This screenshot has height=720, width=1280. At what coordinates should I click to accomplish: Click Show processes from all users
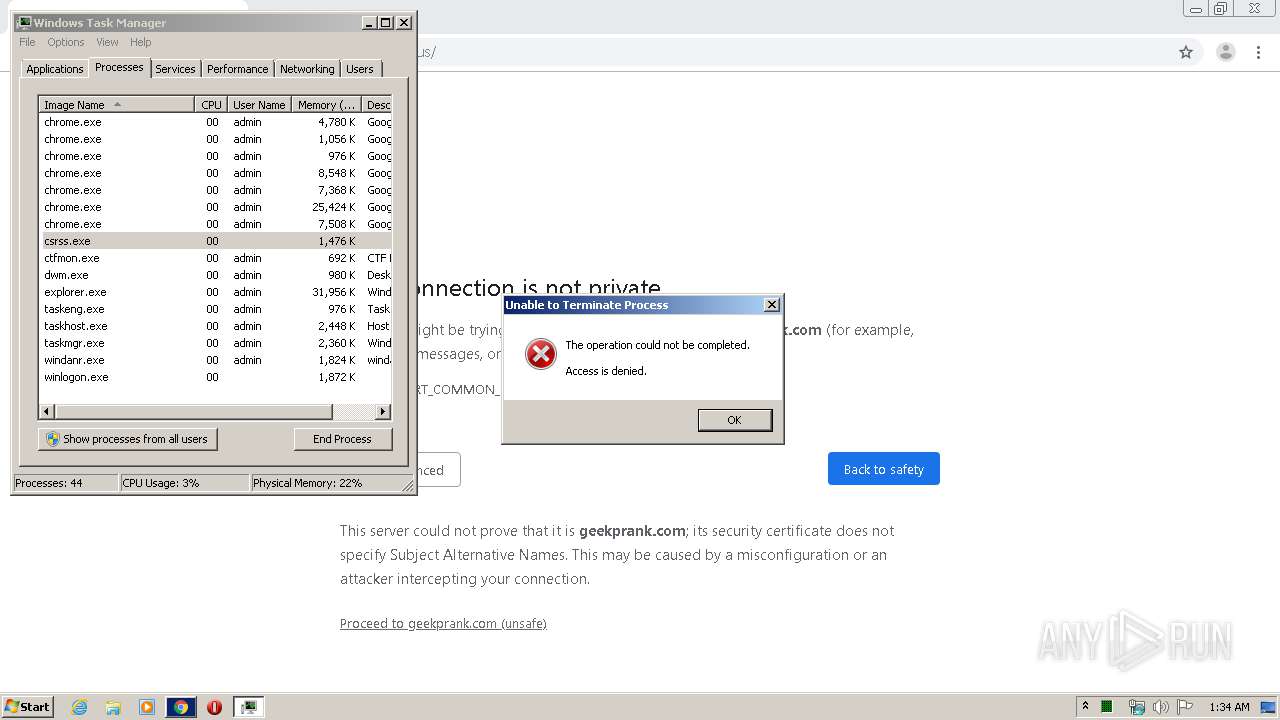click(128, 439)
